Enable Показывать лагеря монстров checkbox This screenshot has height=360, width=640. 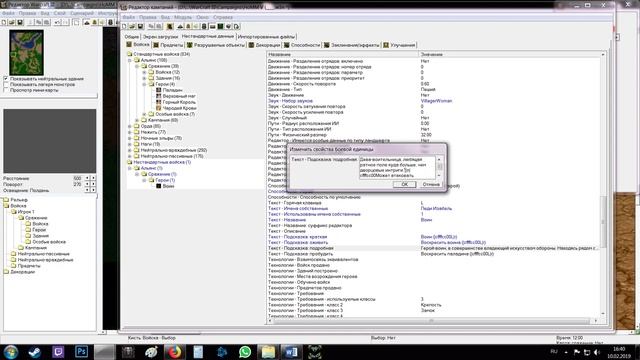[6, 84]
